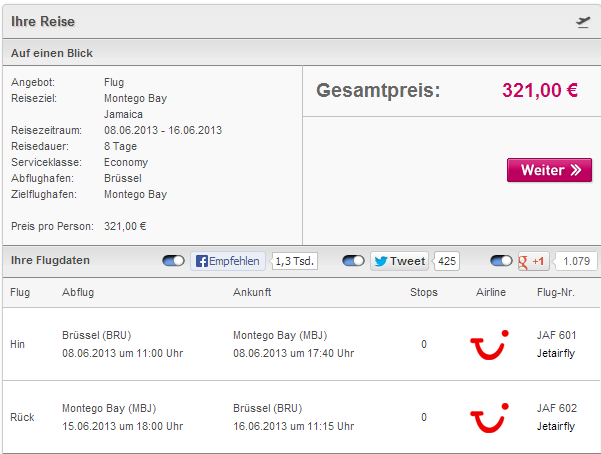The image size is (601, 454).
Task: Click the double chevron on the Weiter button
Action: coord(576,170)
